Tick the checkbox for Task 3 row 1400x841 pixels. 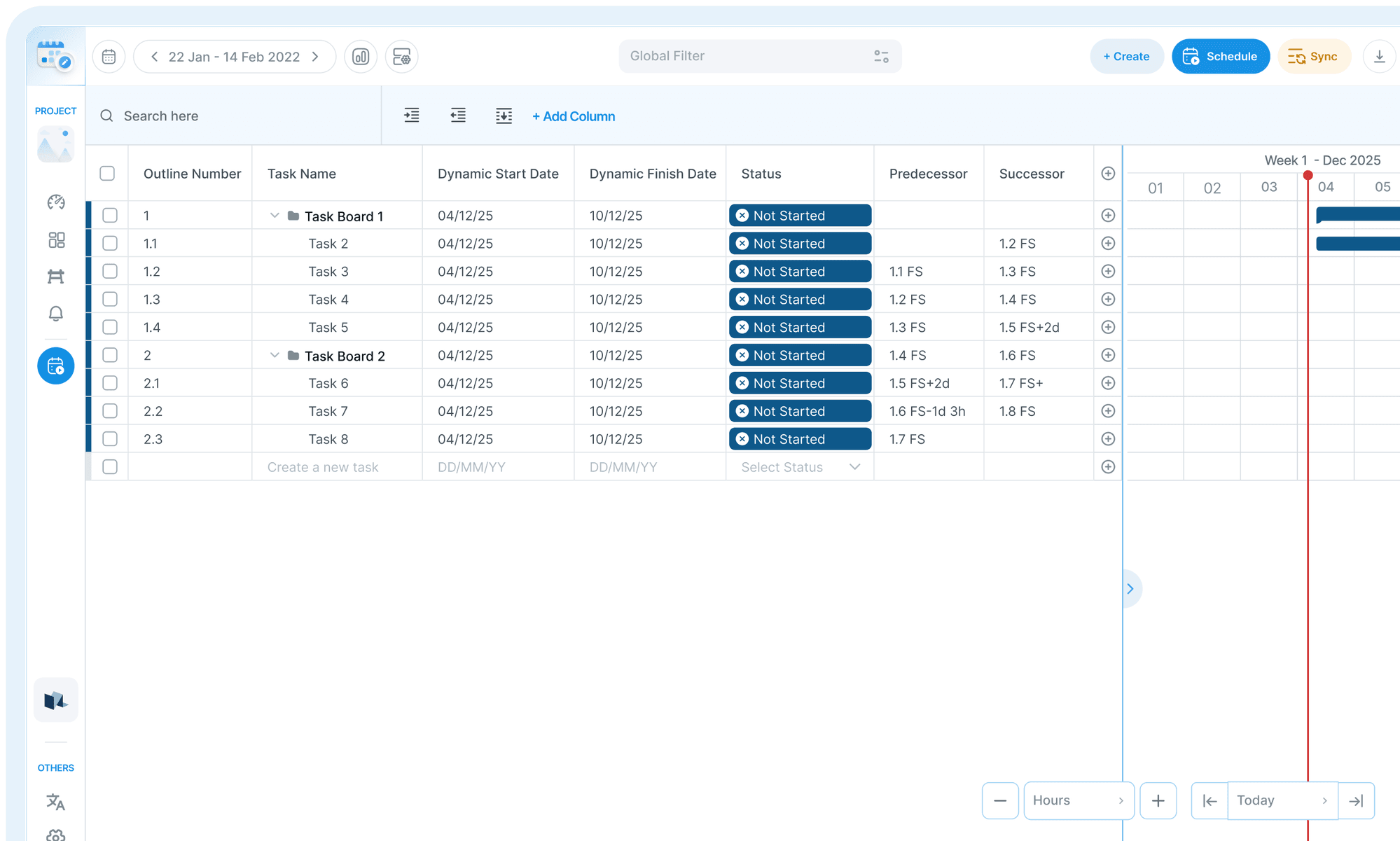(x=110, y=271)
